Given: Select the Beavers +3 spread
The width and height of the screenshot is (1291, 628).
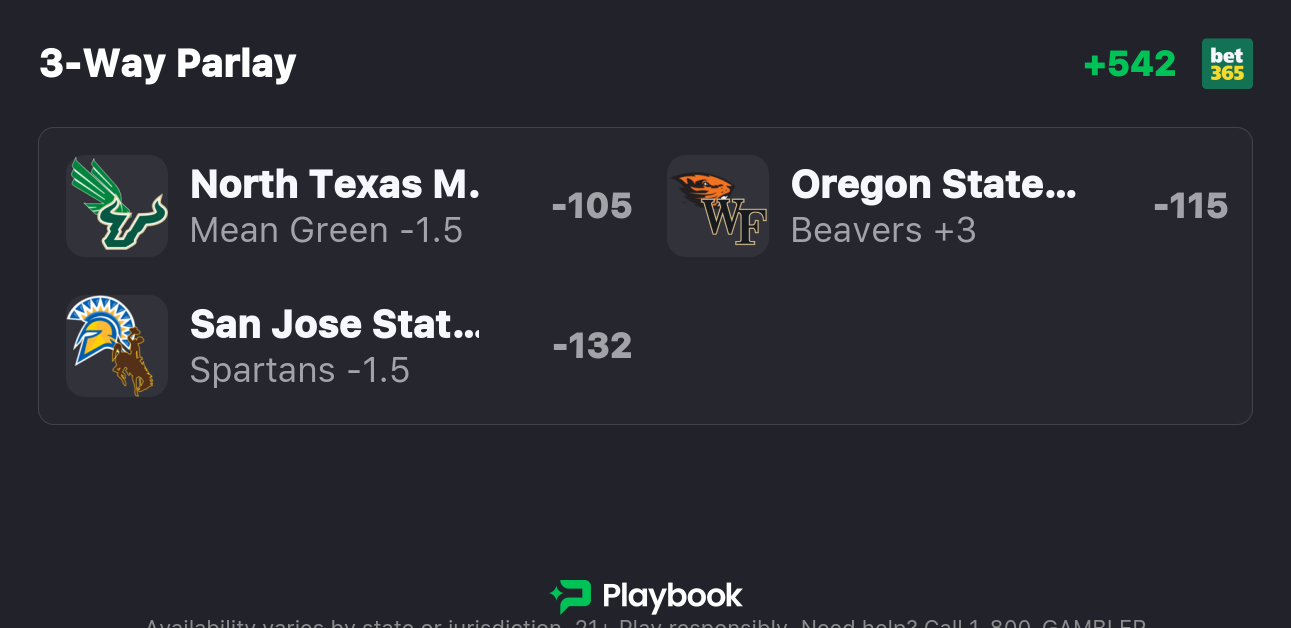Looking at the screenshot, I should coord(883,230).
